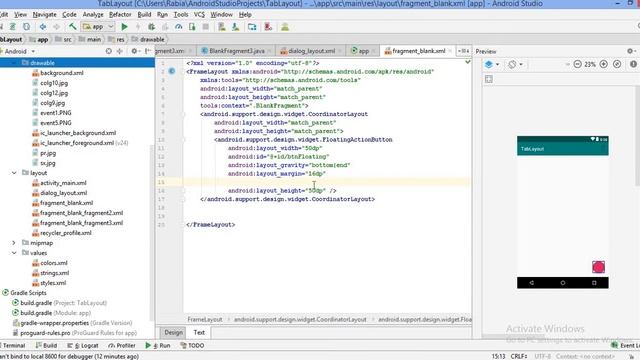Switch to the Design tab
This screenshot has width=640, height=360.
pyautogui.click(x=173, y=333)
